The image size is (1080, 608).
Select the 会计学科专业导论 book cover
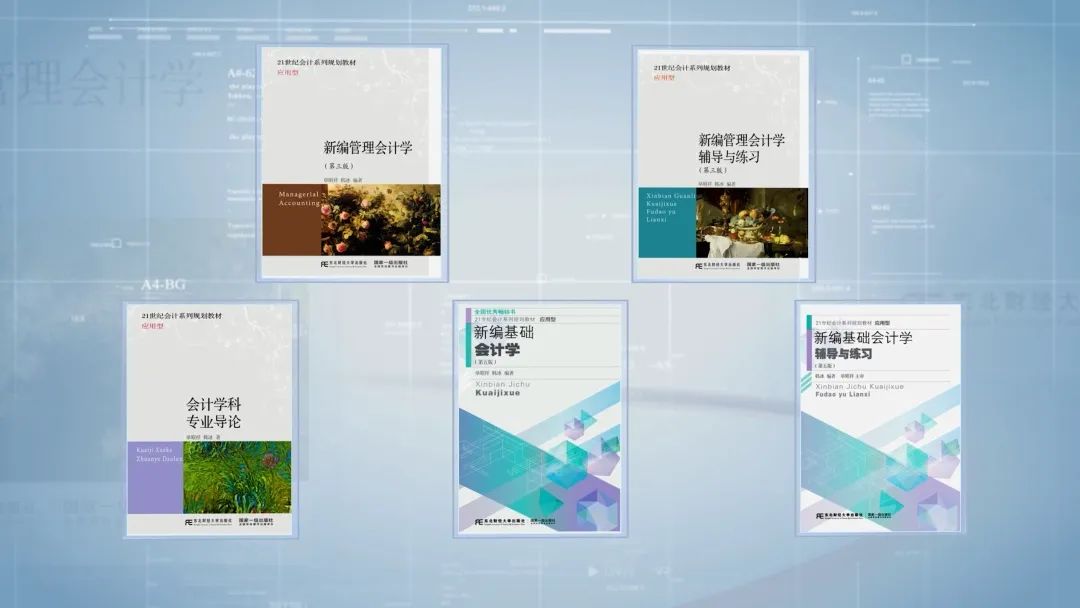(211, 419)
